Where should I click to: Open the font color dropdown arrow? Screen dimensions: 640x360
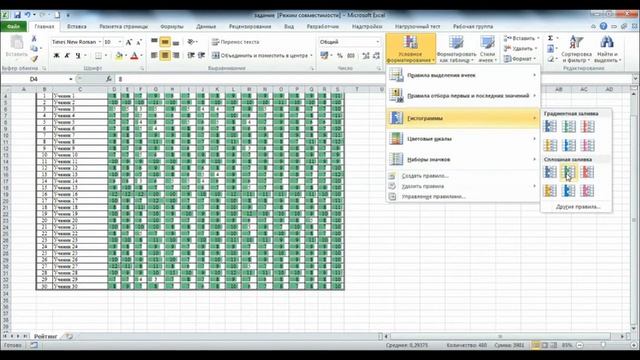tap(141, 56)
